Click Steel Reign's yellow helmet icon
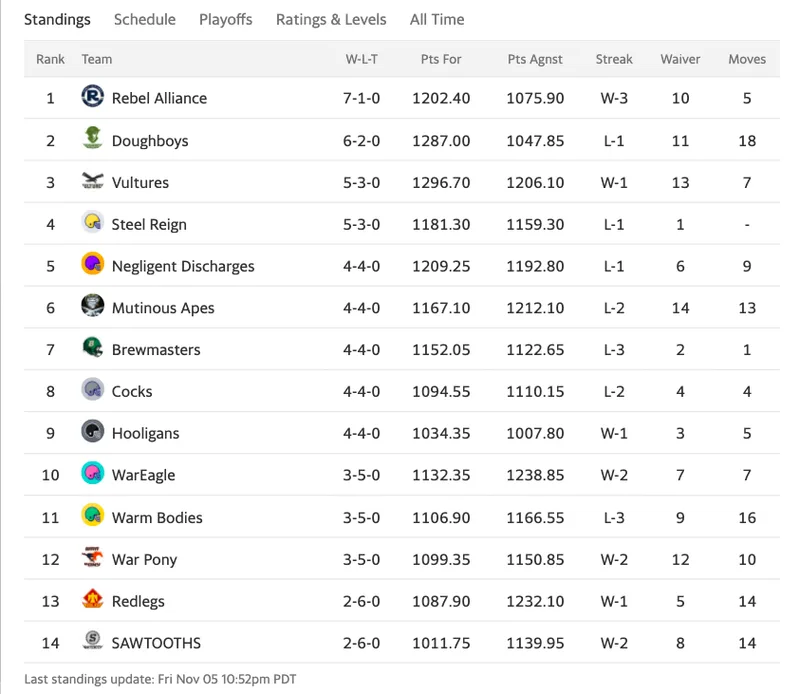This screenshot has width=800, height=694. pos(92,222)
